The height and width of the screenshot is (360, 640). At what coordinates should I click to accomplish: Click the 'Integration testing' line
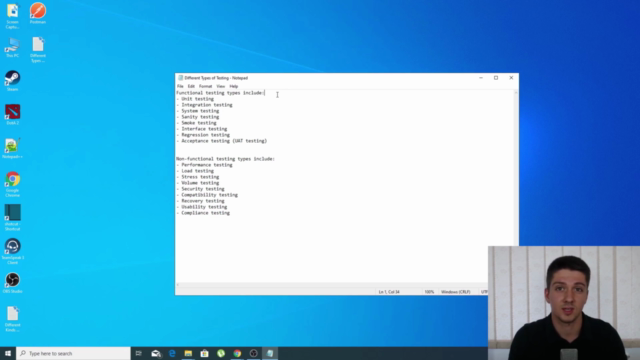[204, 105]
